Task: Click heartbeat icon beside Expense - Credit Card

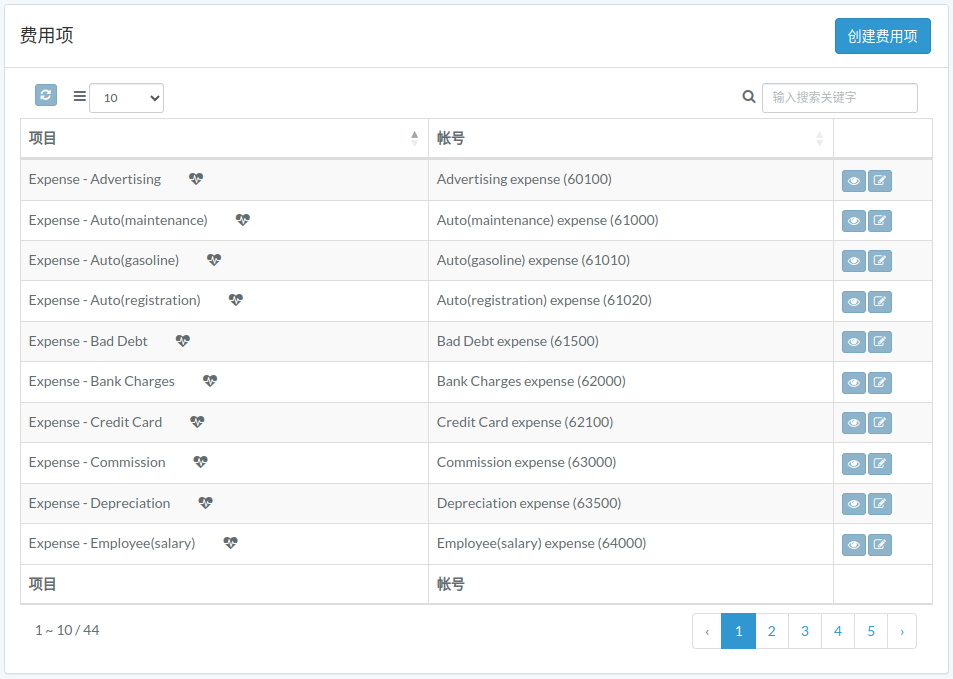Action: click(198, 422)
